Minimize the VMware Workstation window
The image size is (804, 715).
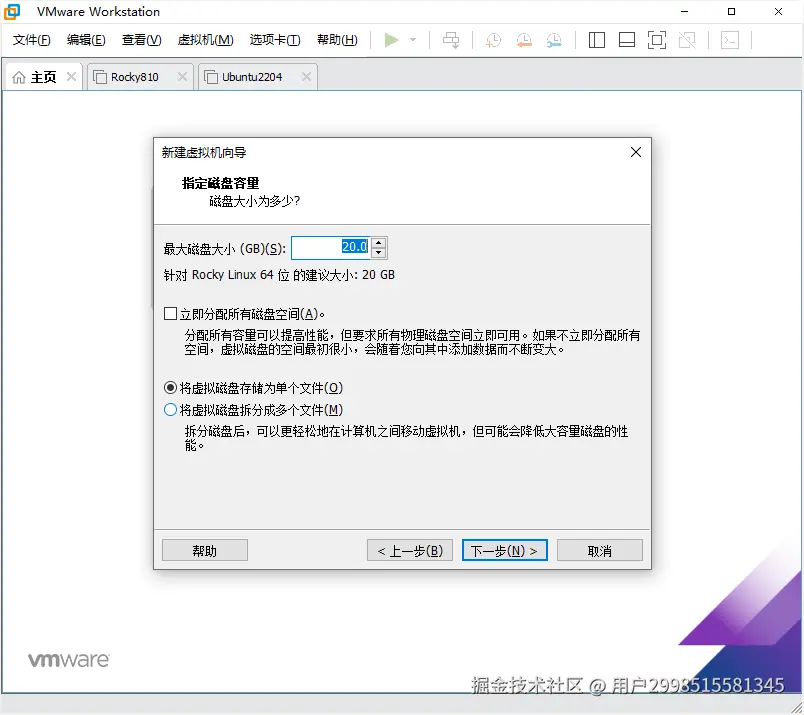(685, 11)
